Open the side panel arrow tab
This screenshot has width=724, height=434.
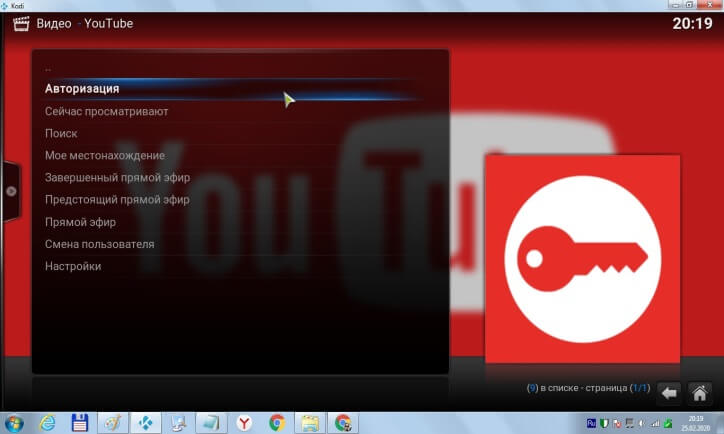click(11, 191)
